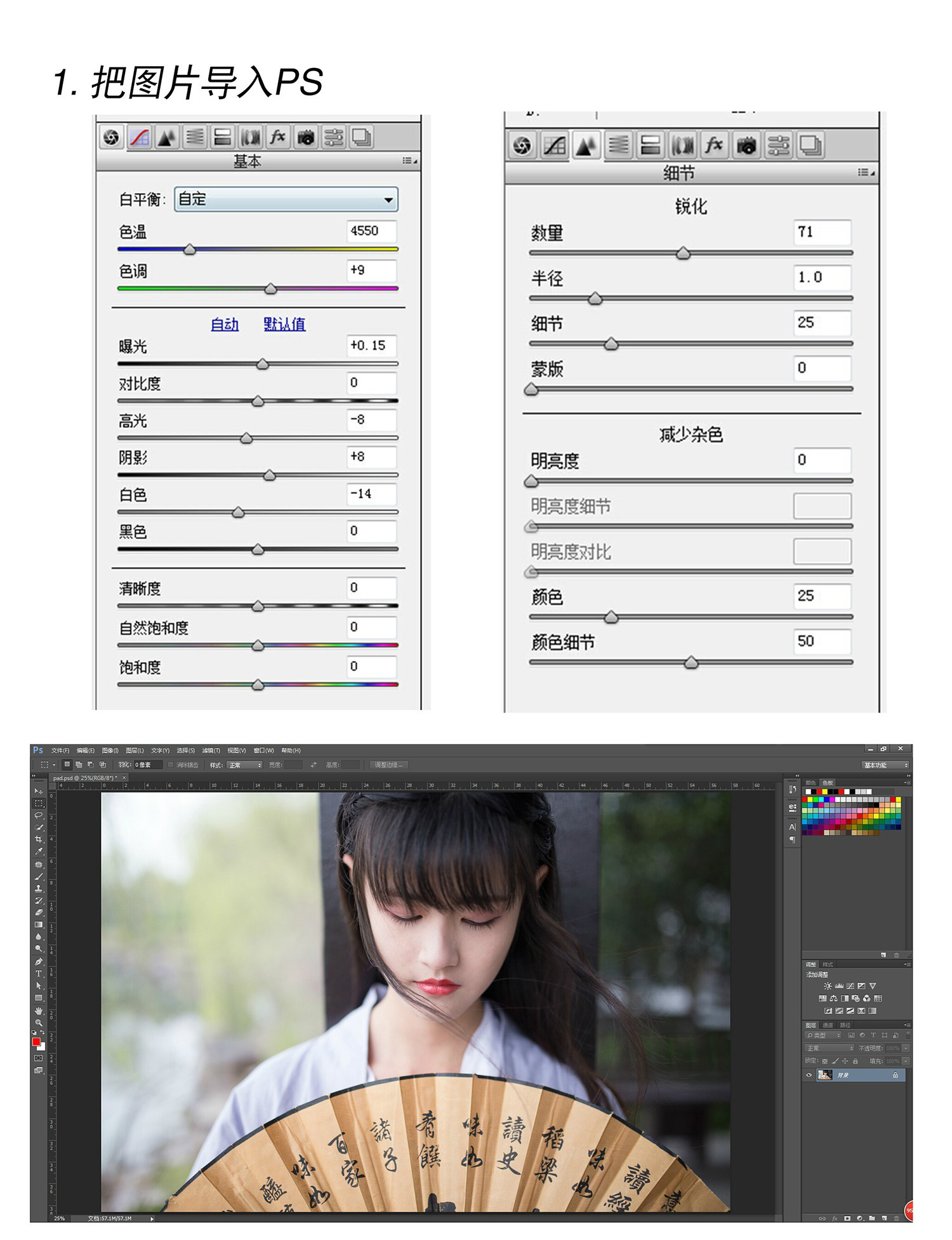Image resolution: width=952 pixels, height=1240 pixels.
Task: Open the 细节 panel flyout menu
Action: click(866, 173)
